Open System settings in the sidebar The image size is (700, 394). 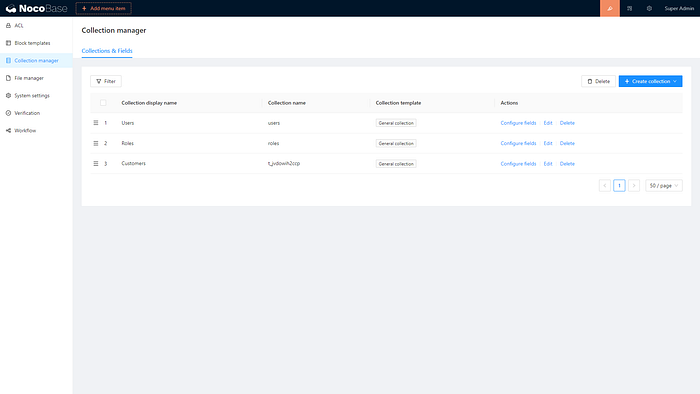coord(36,95)
